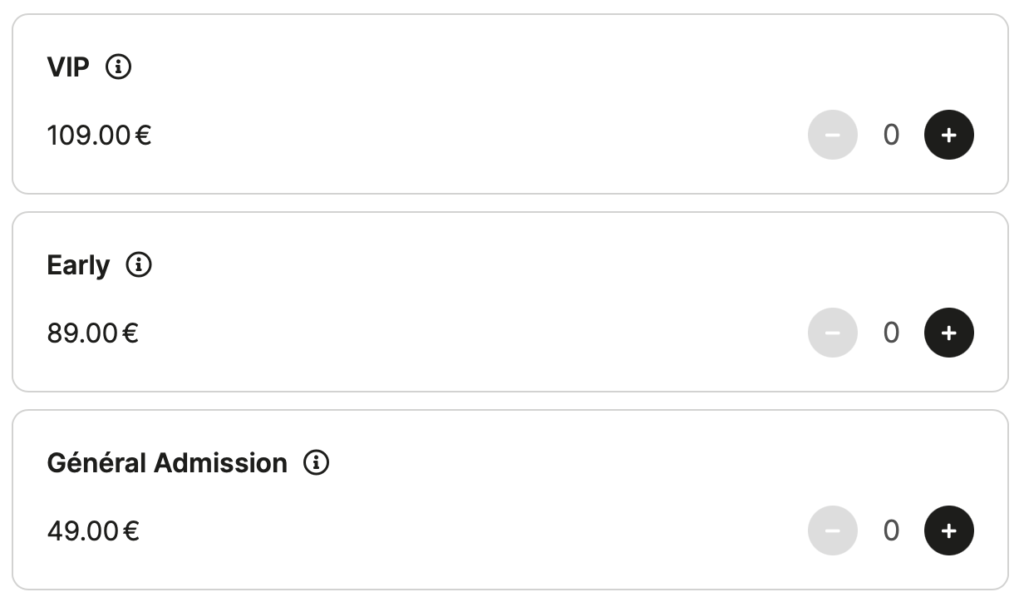Show info for the Early ticket
This screenshot has height=602, width=1024.
pyautogui.click(x=139, y=265)
